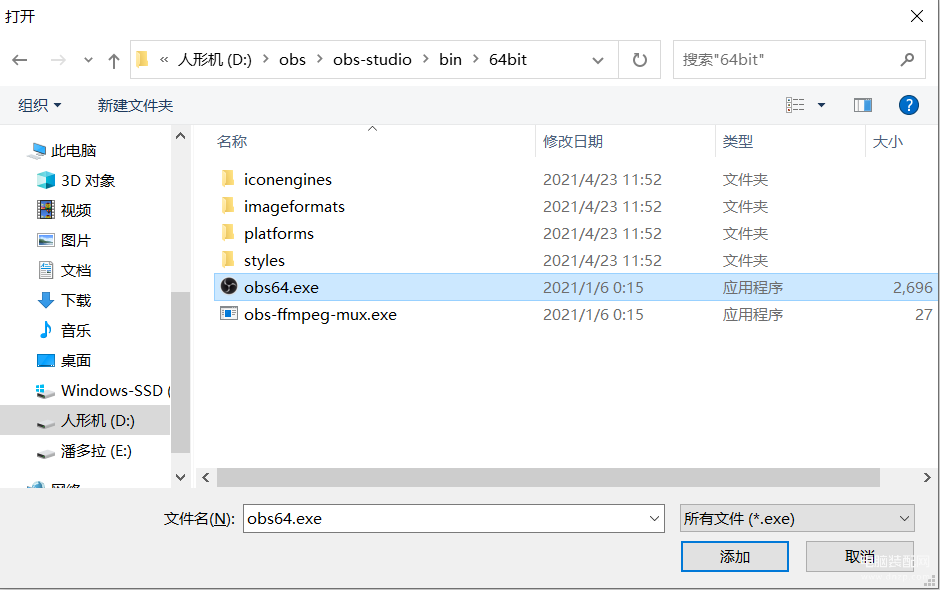Open the 组织 menu

pos(40,106)
